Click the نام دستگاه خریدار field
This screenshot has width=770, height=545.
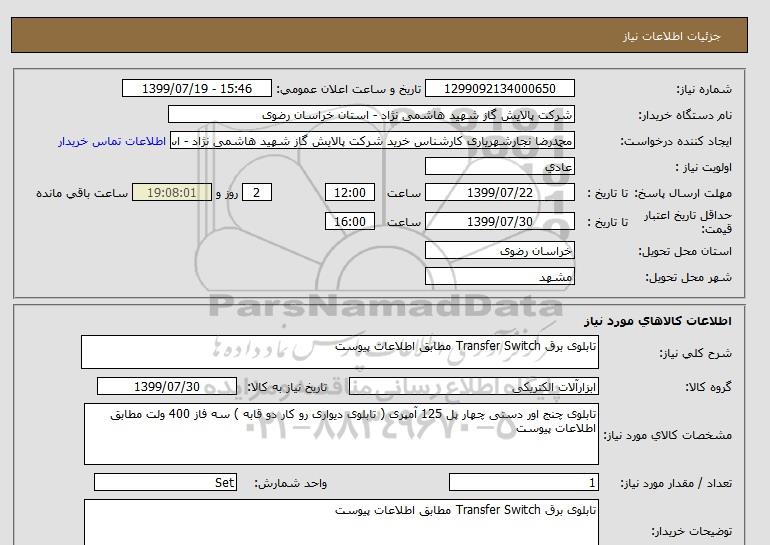[372, 115]
